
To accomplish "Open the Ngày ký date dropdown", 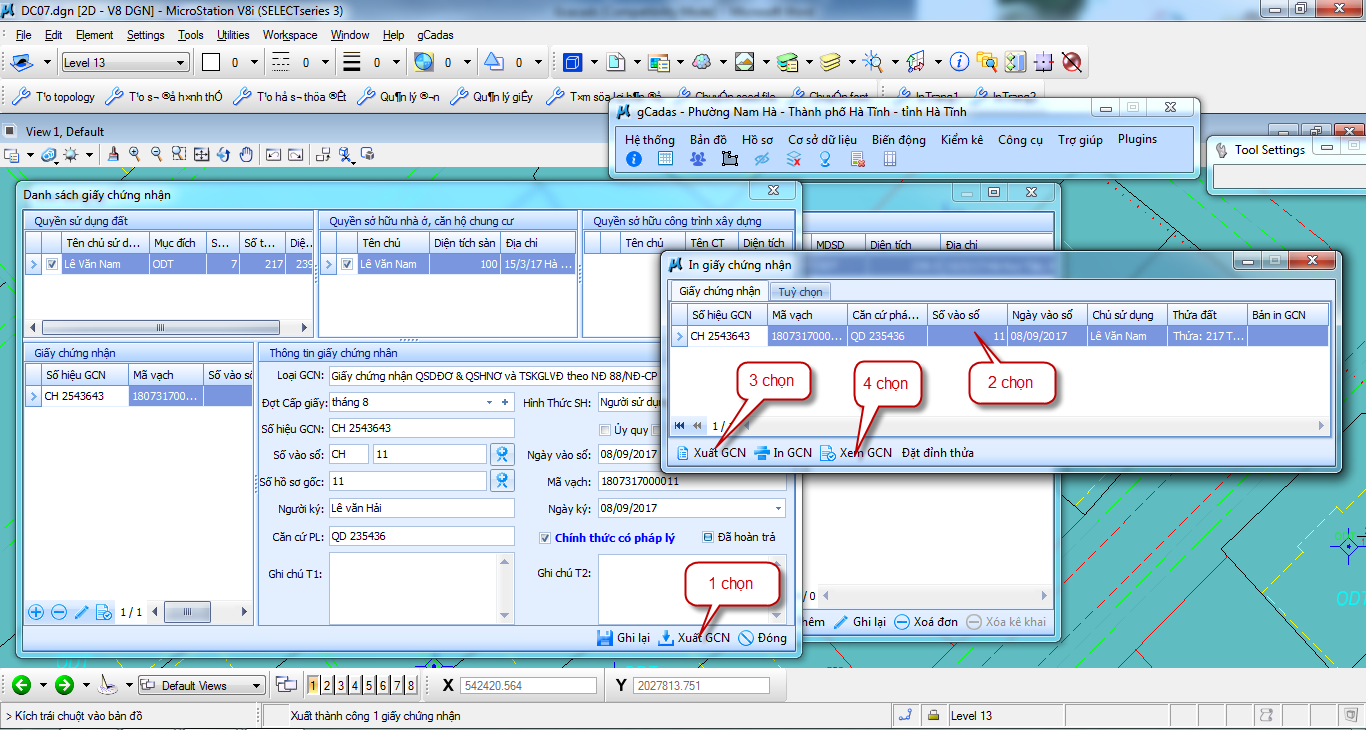I will pos(778,508).
